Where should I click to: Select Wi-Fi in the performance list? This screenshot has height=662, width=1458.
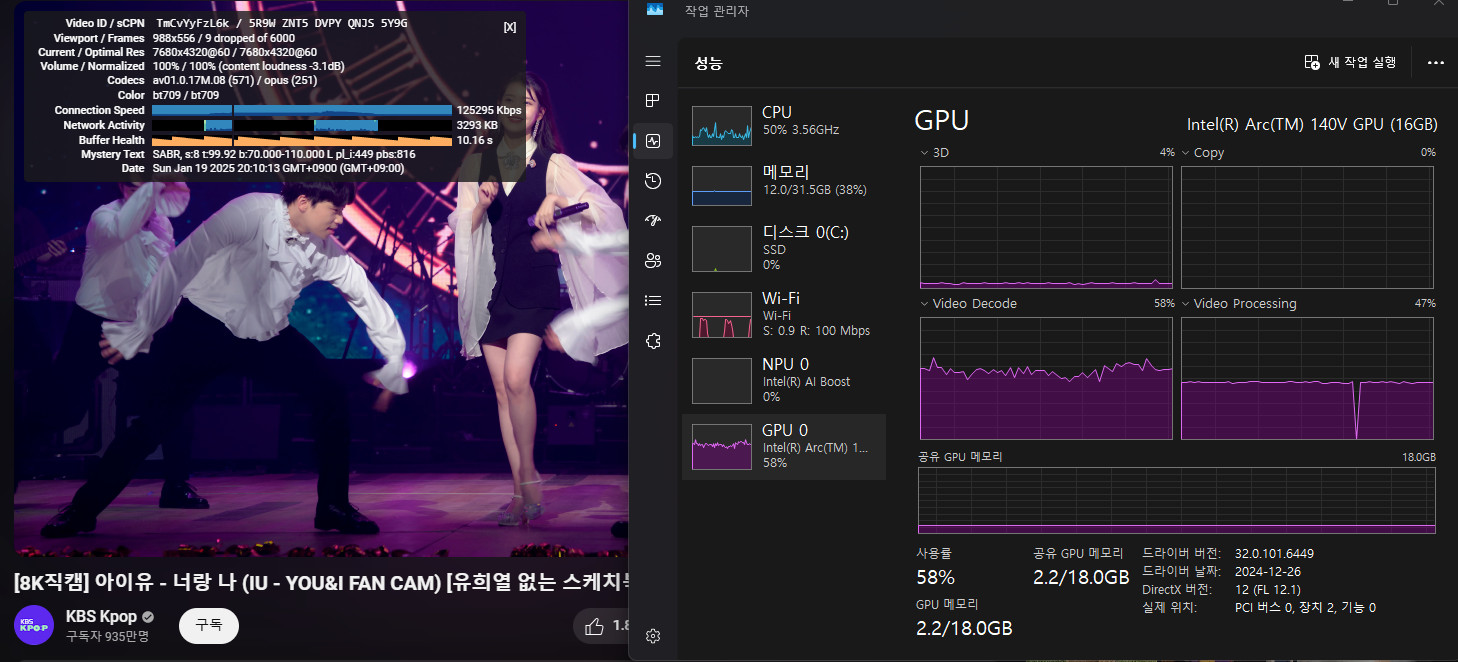coord(784,314)
